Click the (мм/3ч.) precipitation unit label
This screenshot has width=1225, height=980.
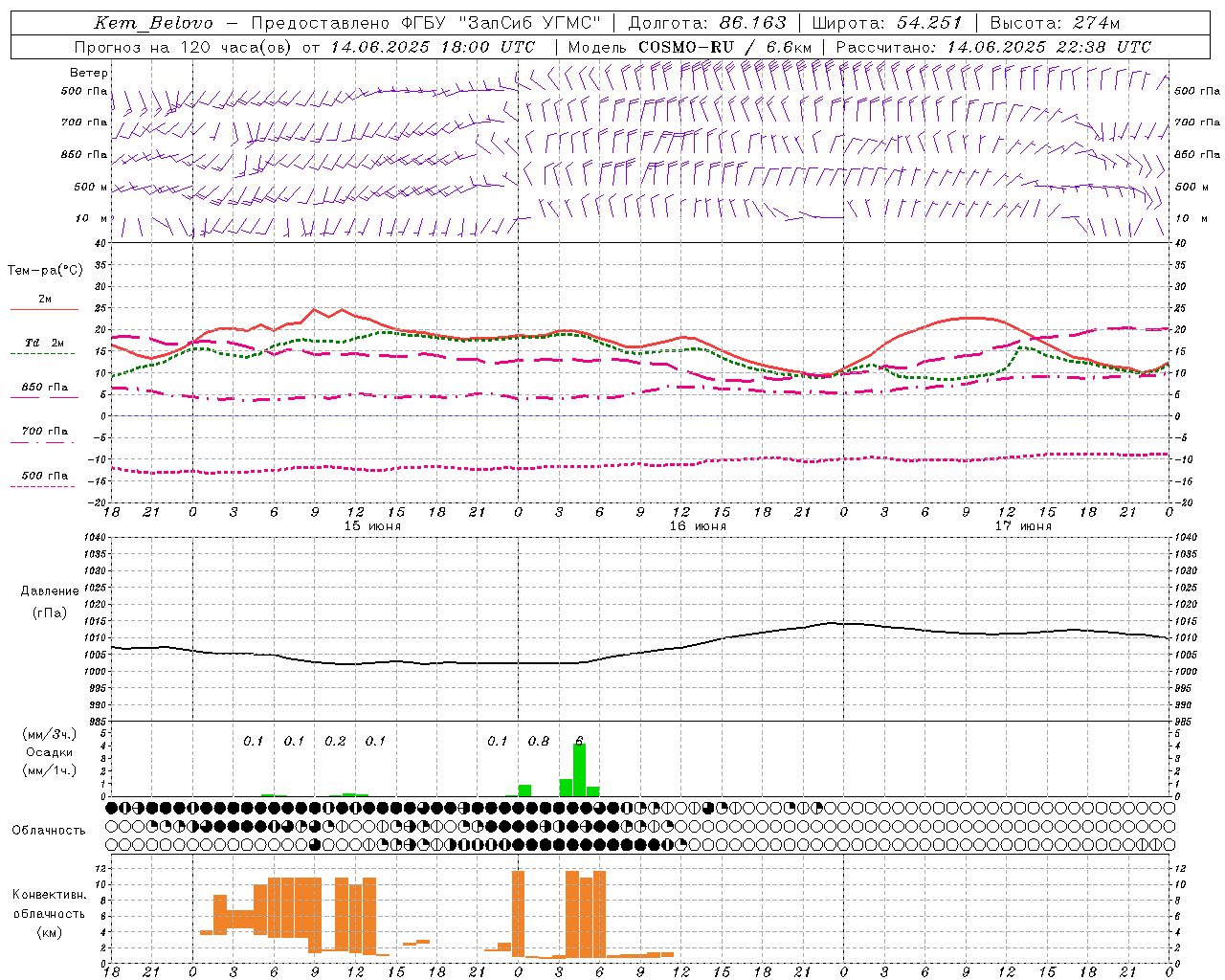pyautogui.click(x=50, y=735)
